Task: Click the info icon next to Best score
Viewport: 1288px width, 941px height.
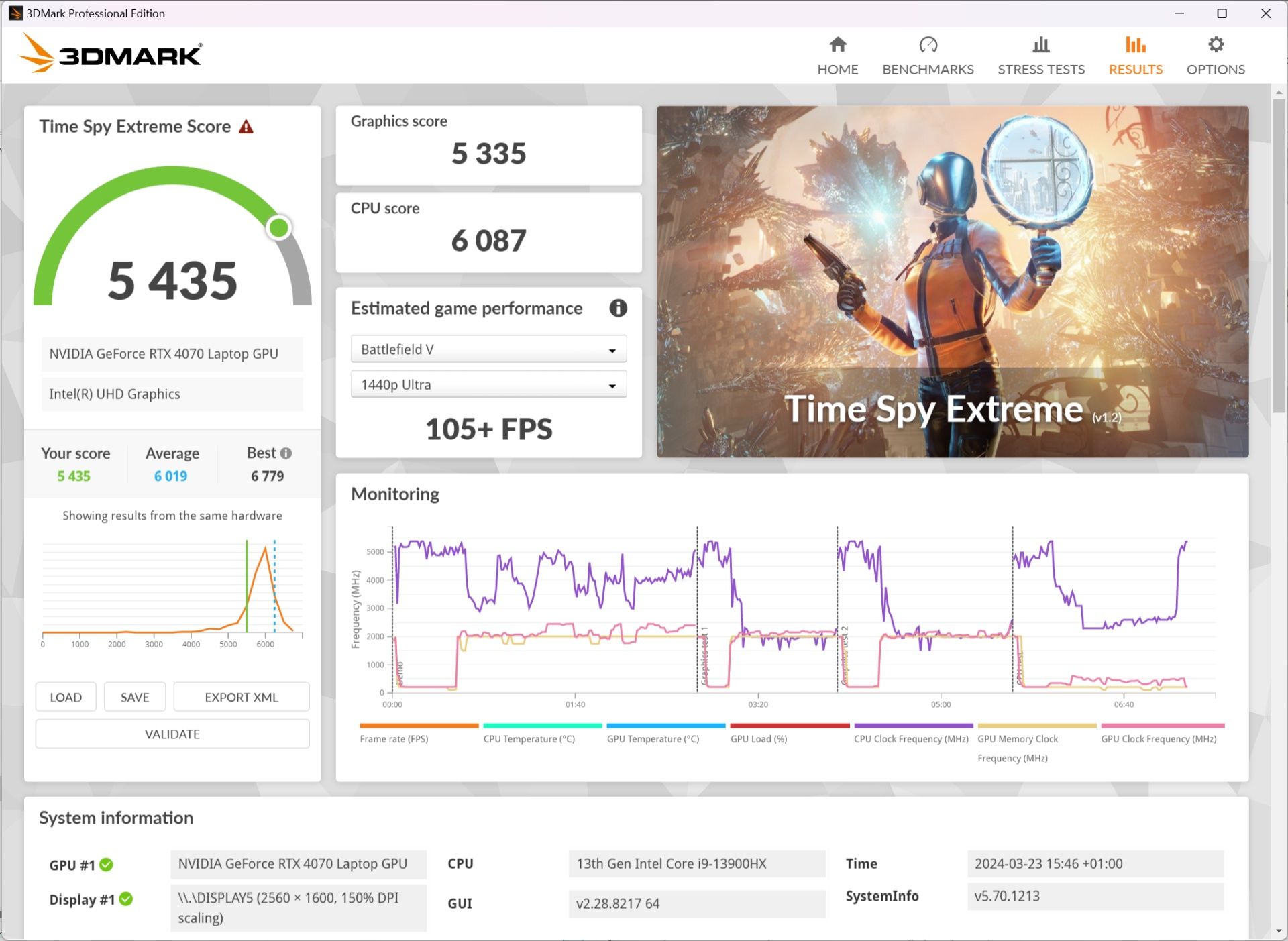Action: (286, 453)
